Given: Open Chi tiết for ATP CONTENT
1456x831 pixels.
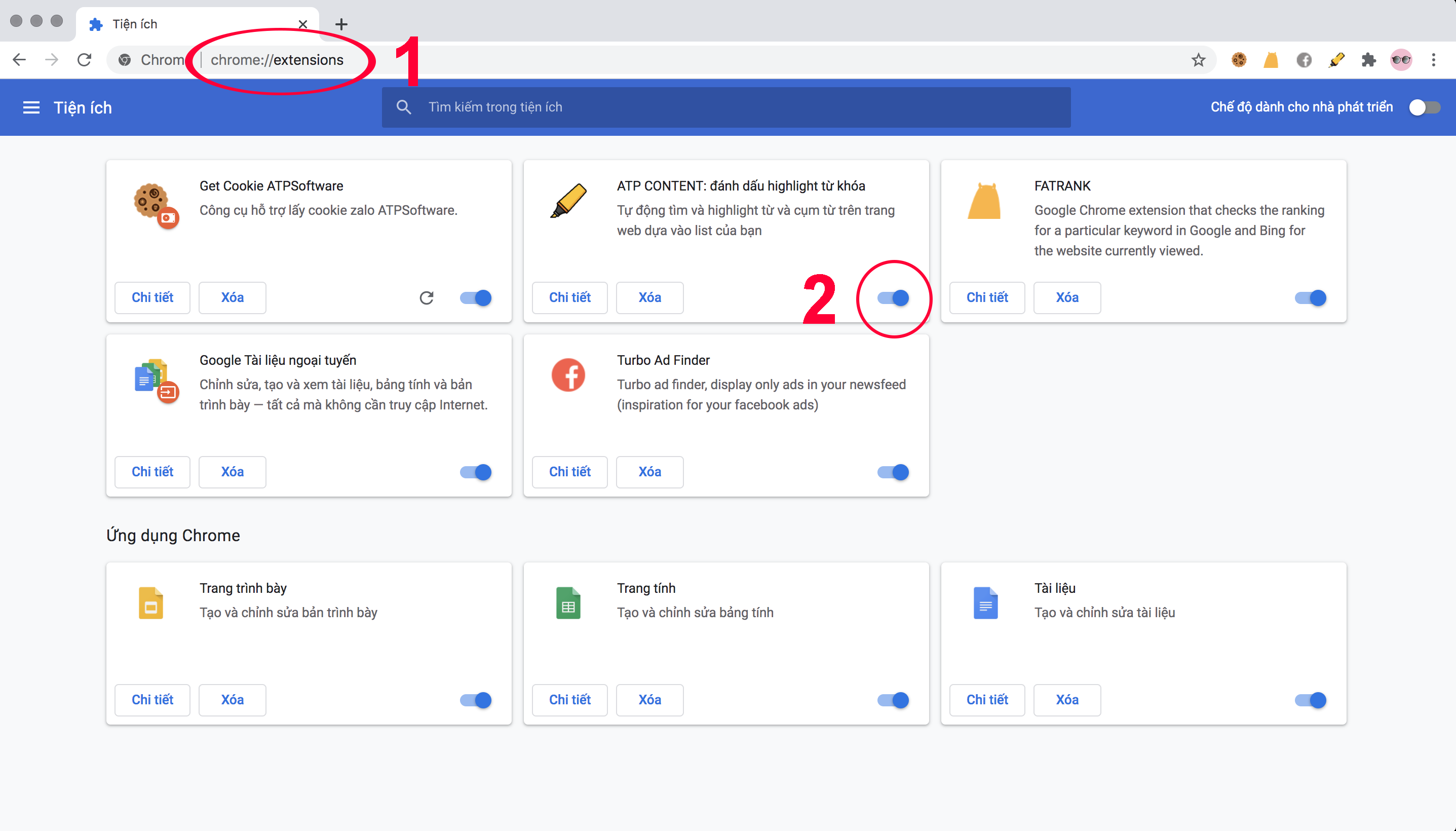Looking at the screenshot, I should coord(570,297).
